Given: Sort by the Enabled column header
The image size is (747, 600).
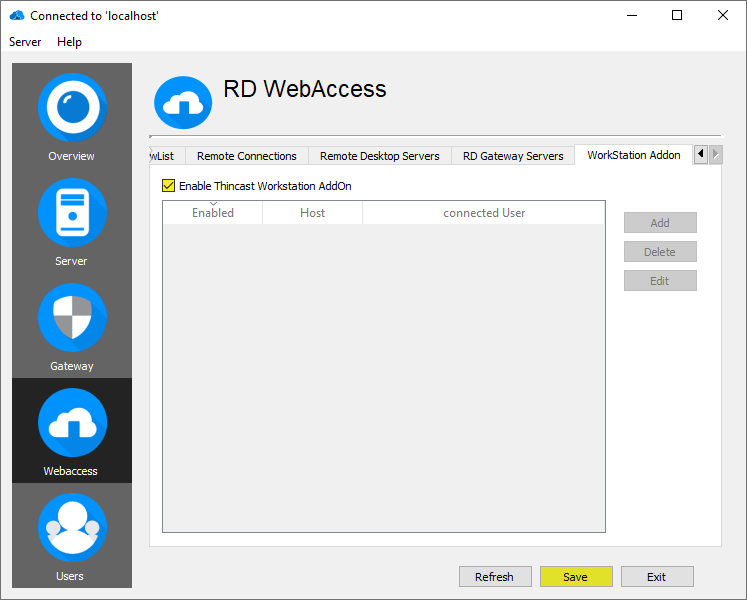Looking at the screenshot, I should click(212, 213).
